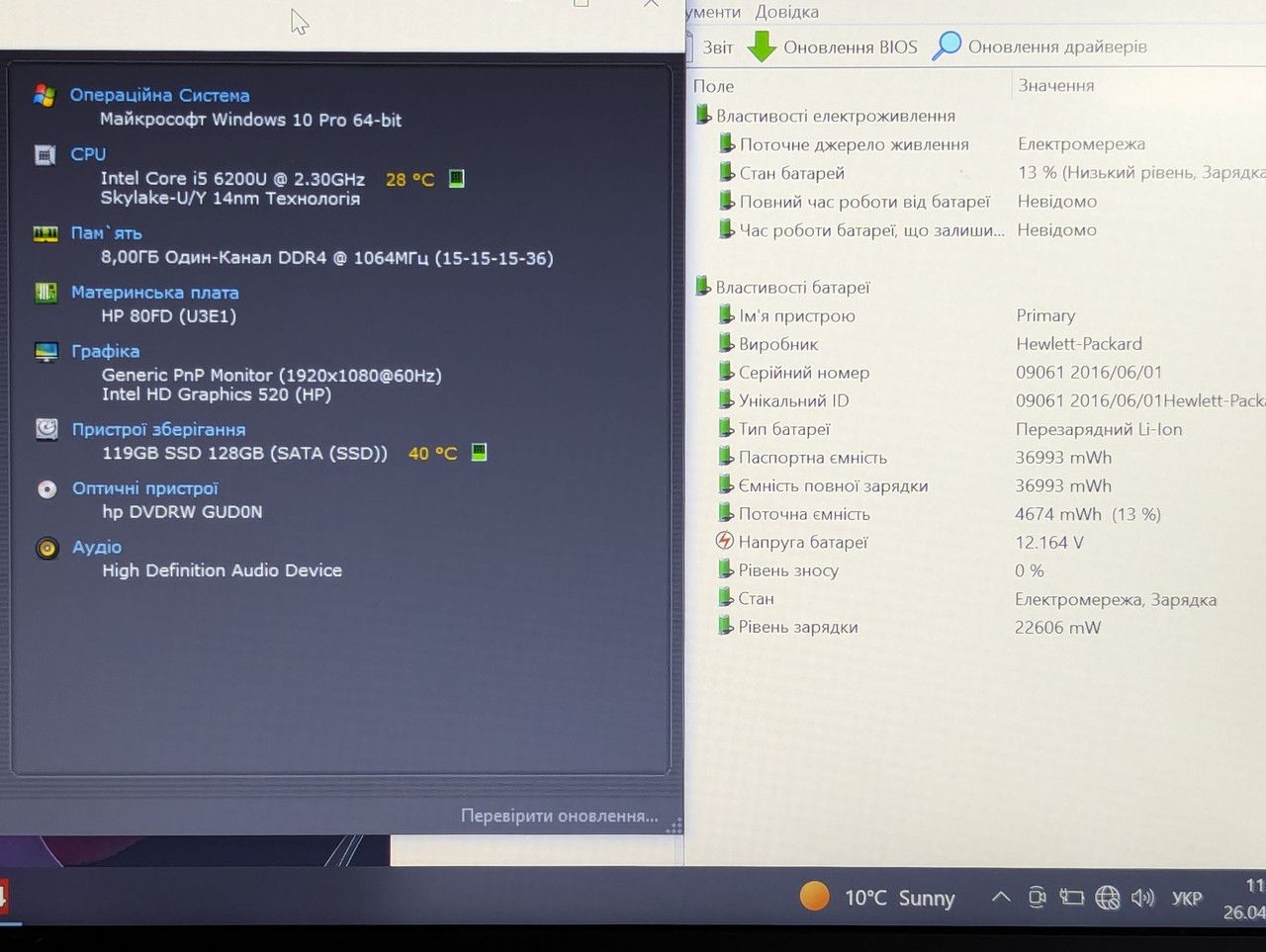Open the CPU section link in Speccy

click(x=88, y=154)
